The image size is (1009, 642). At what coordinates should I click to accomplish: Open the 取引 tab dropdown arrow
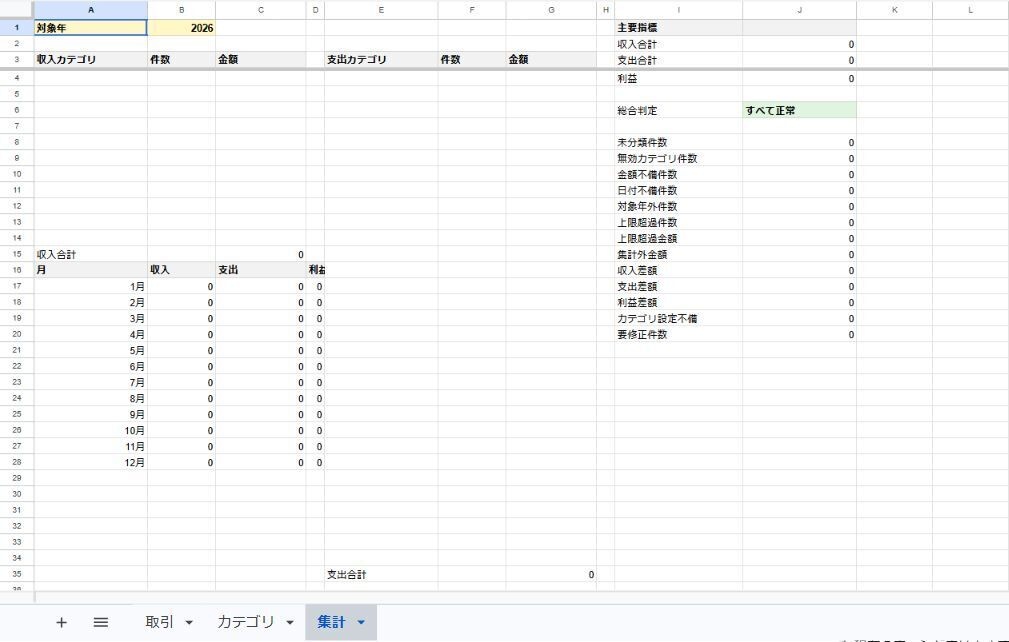click(189, 623)
